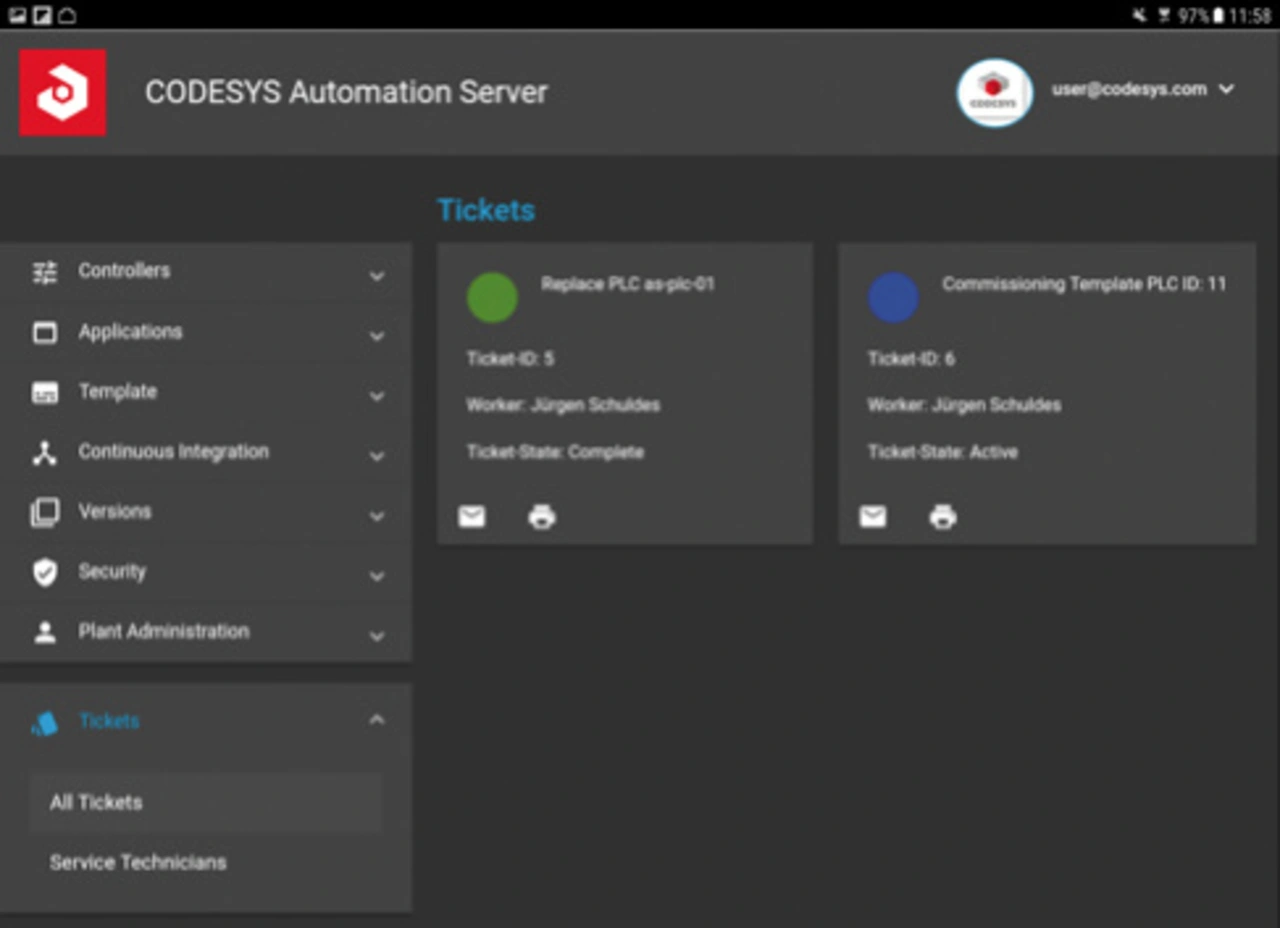Open the Applications menu item
This screenshot has height=928, width=1280.
point(205,332)
